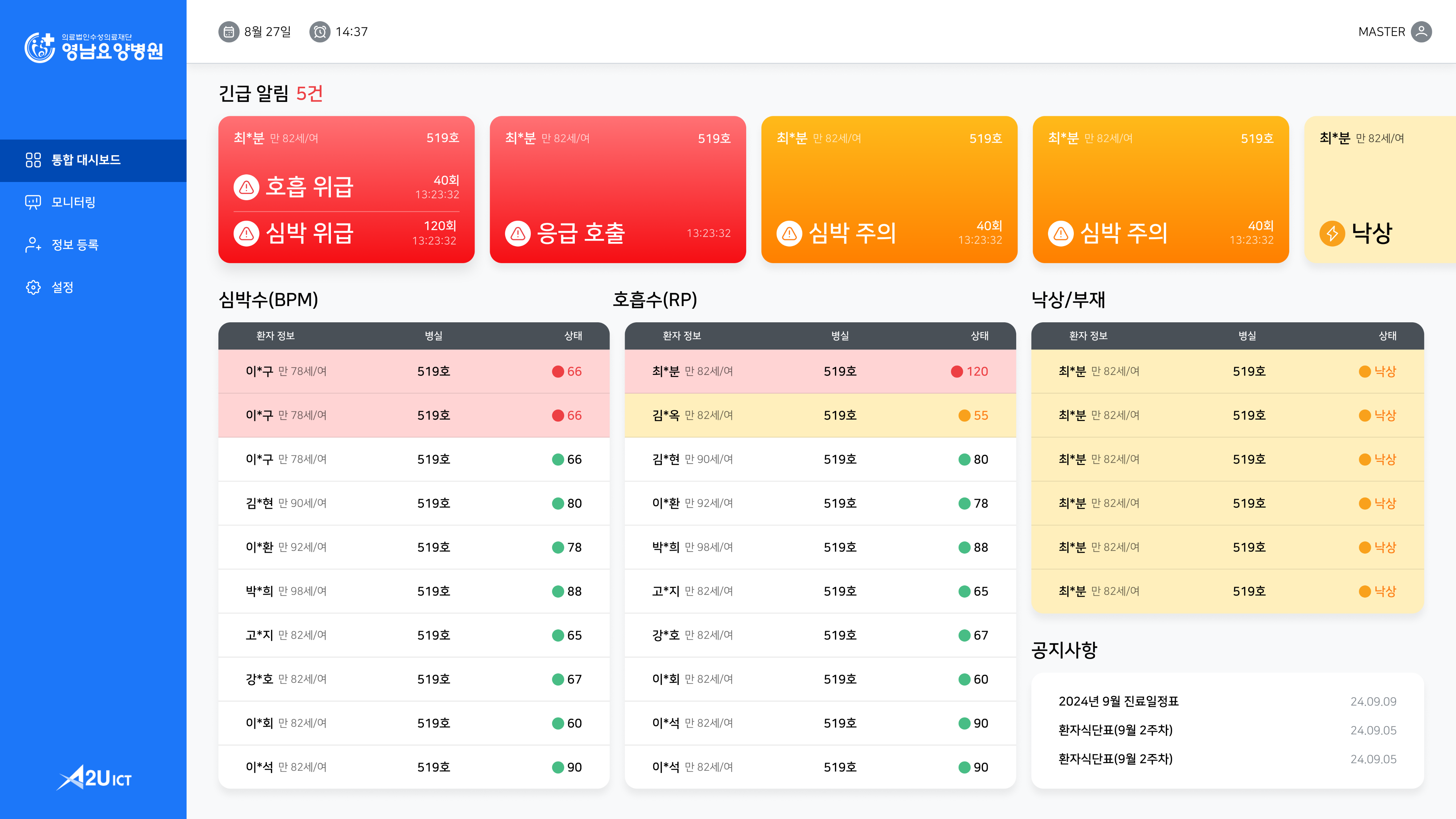Click the A2U ICT logo
Image resolution: width=1456 pixels, height=819 pixels.
point(94,778)
